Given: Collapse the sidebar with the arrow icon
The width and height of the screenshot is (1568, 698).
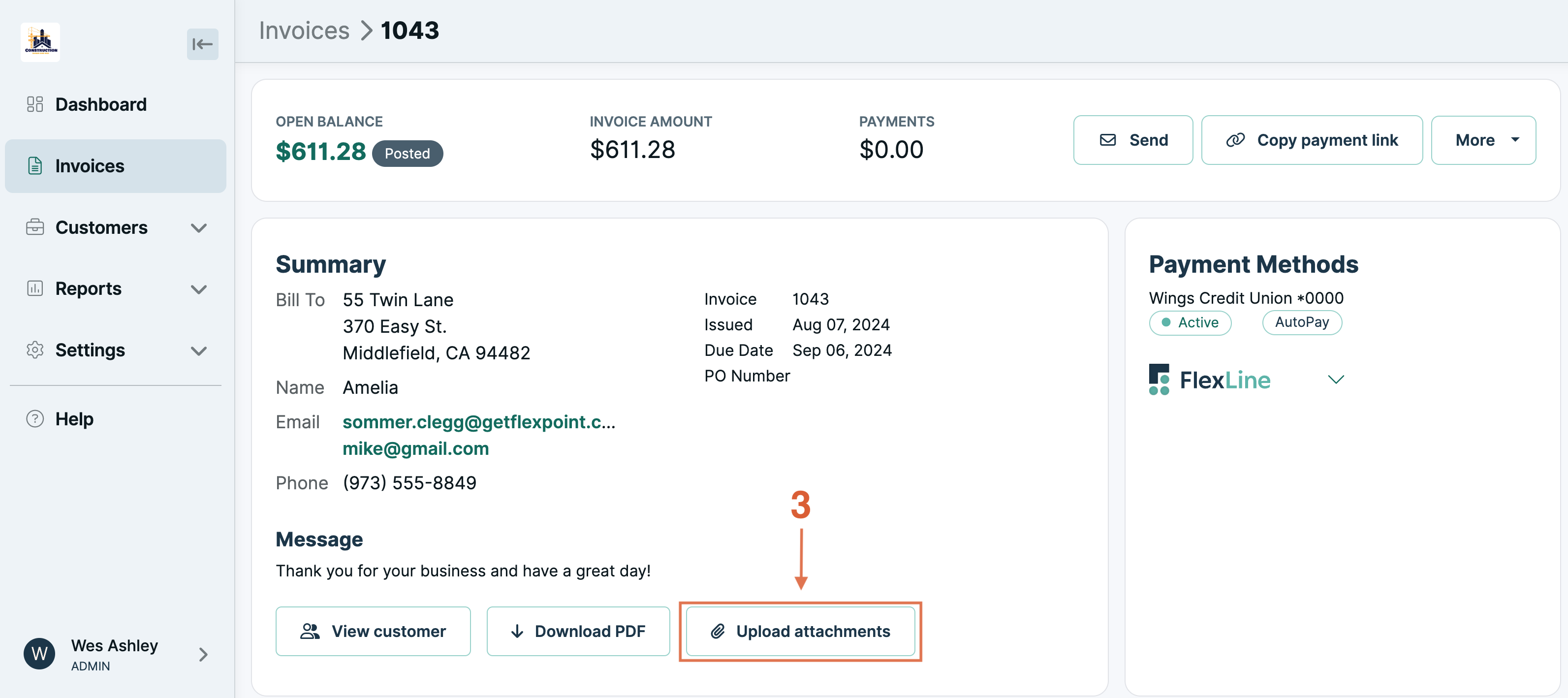Looking at the screenshot, I should coord(202,44).
